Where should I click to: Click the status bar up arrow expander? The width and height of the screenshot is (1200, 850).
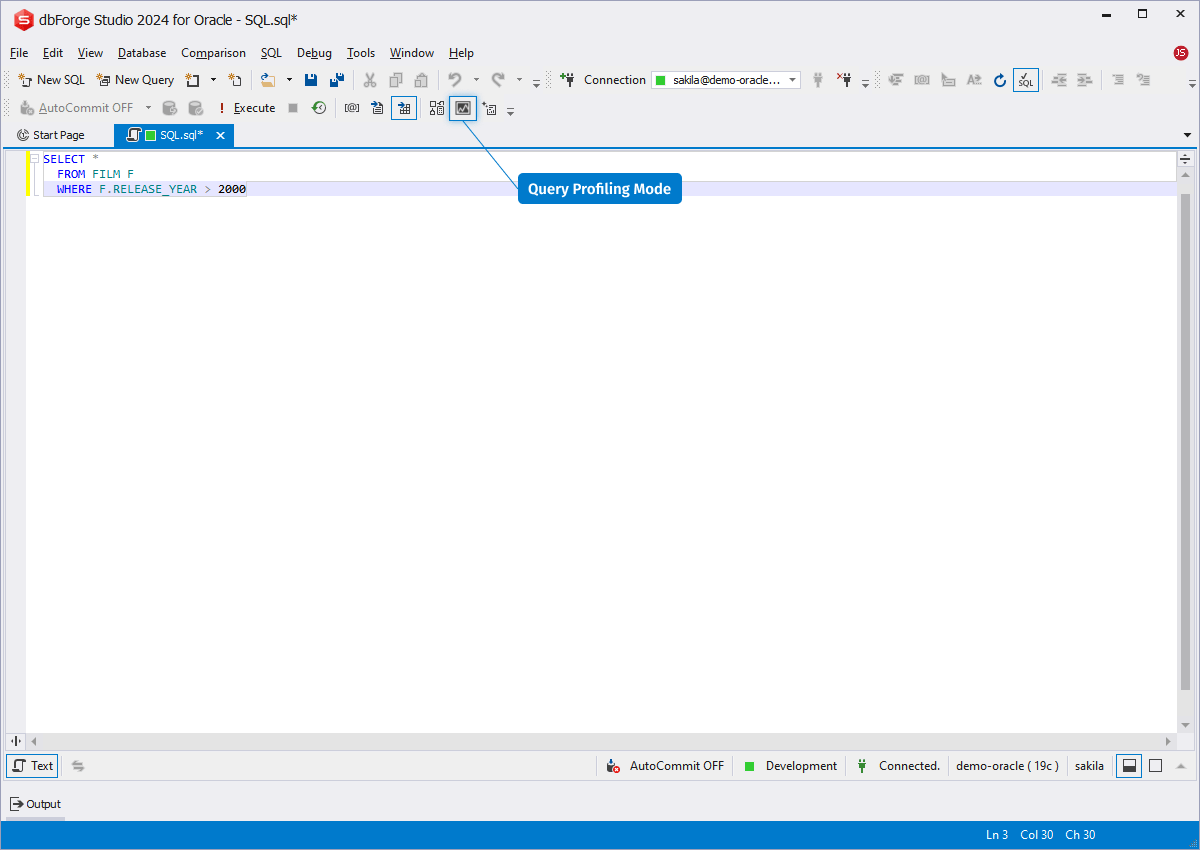tap(1181, 766)
